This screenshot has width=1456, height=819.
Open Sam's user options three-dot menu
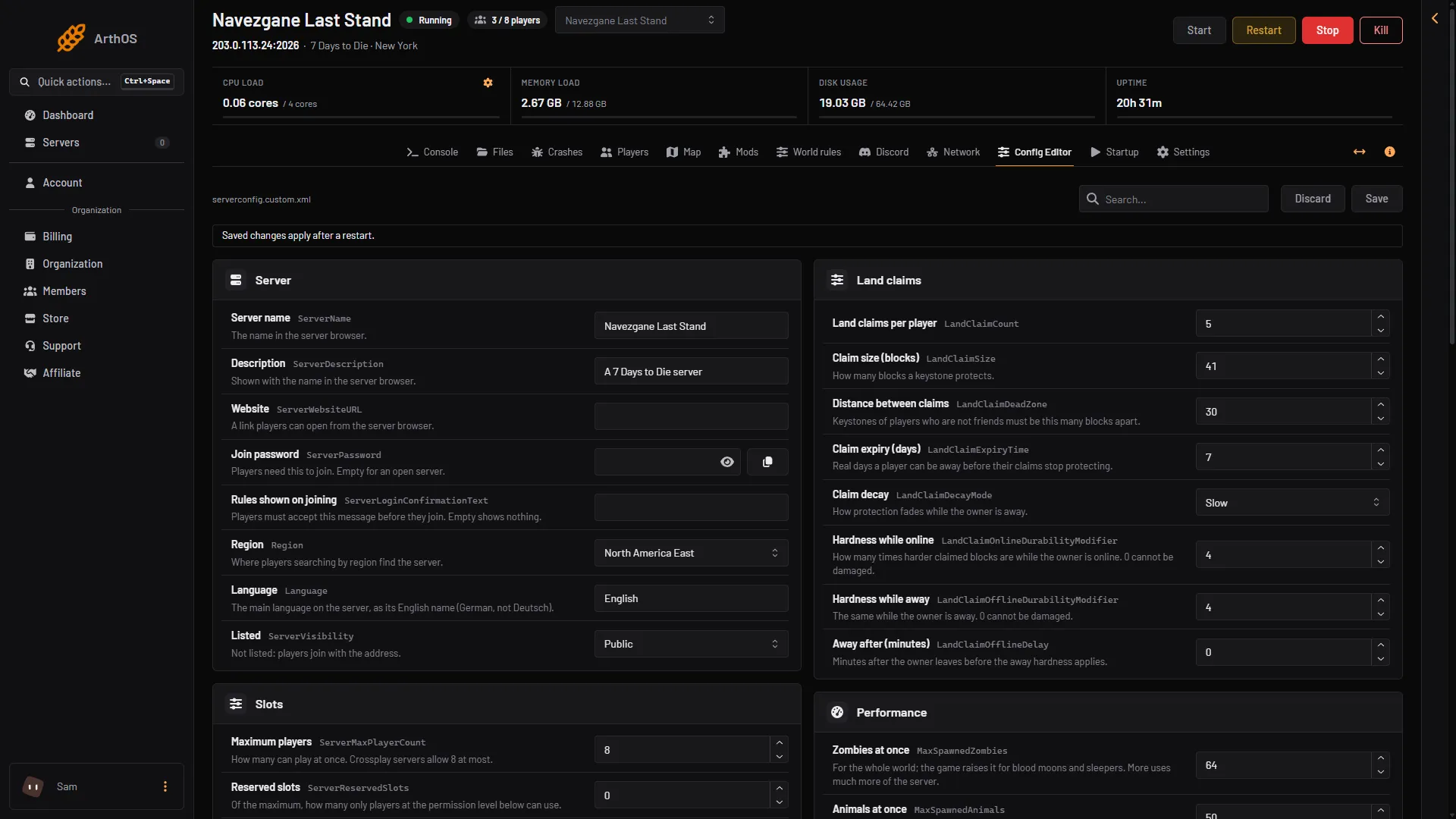(x=165, y=786)
